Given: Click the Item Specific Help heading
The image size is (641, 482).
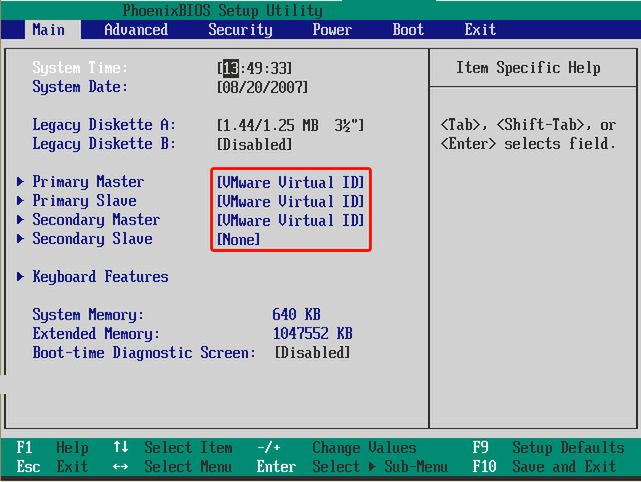Looking at the screenshot, I should (528, 68).
